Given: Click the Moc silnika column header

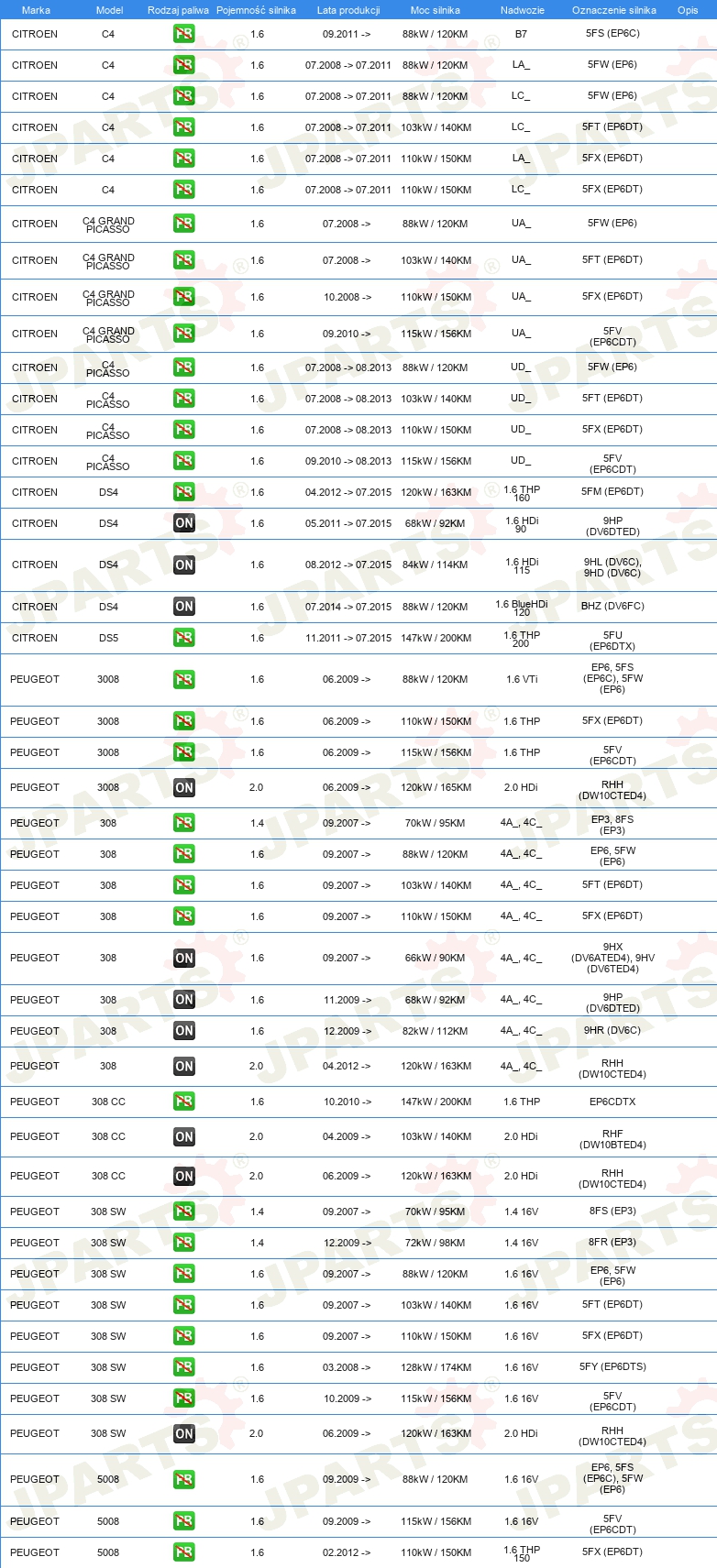Looking at the screenshot, I should coord(436,10).
